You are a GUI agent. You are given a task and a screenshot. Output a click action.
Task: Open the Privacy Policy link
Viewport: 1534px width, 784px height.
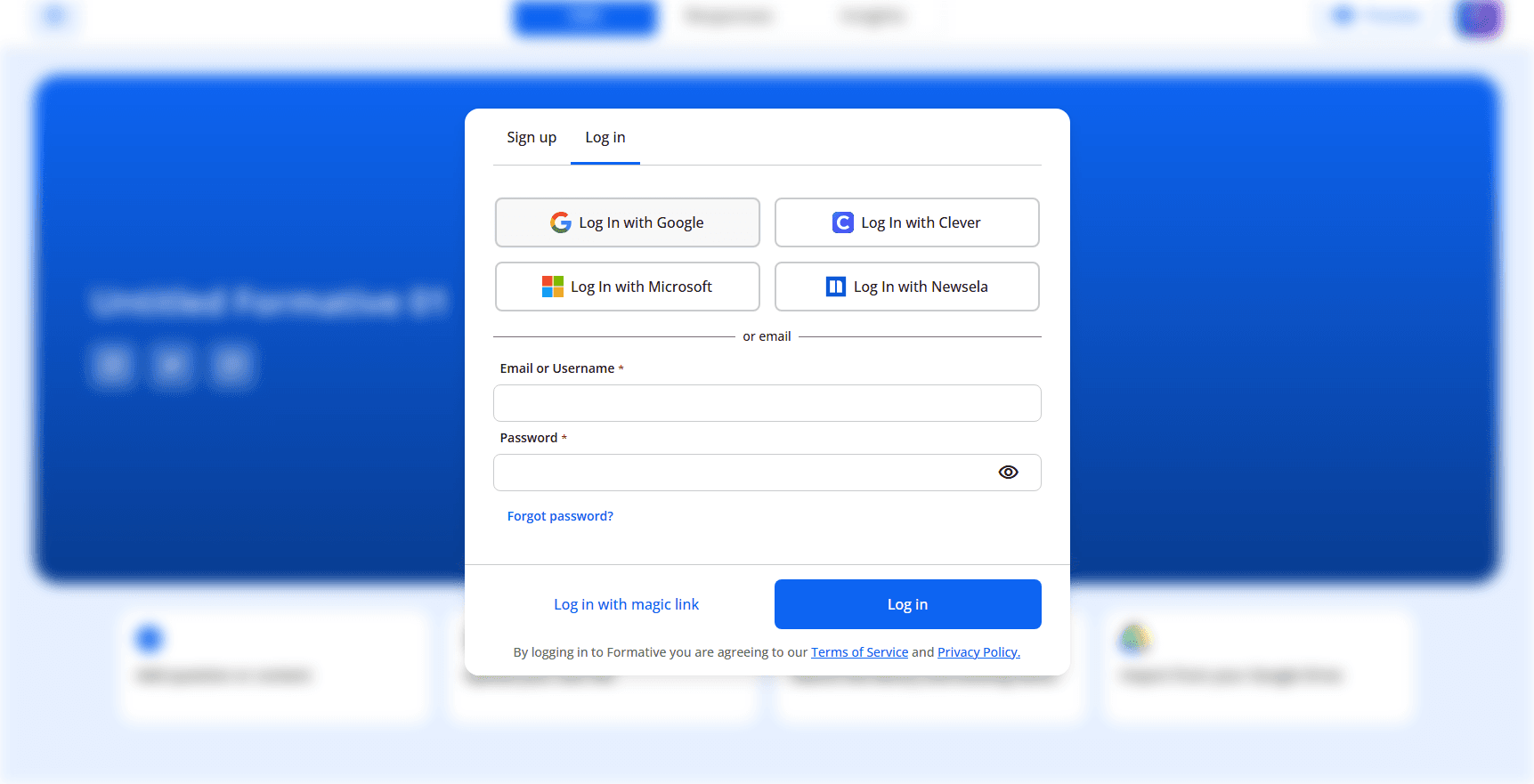(x=978, y=652)
